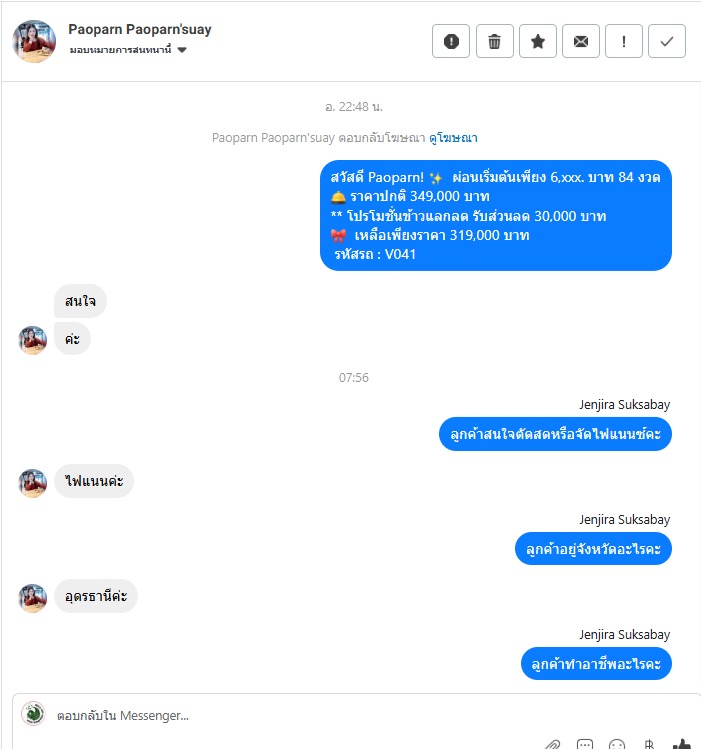Click the อุดรธานีค่ะ message bubble
The height and width of the screenshot is (749, 701).
pyautogui.click(x=96, y=596)
